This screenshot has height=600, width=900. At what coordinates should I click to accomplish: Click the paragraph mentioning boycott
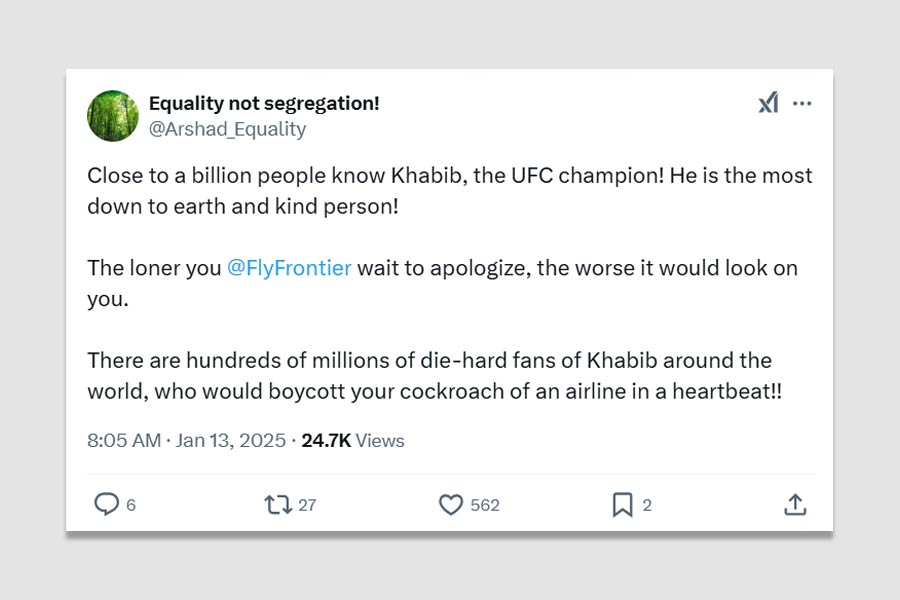[x=434, y=375]
